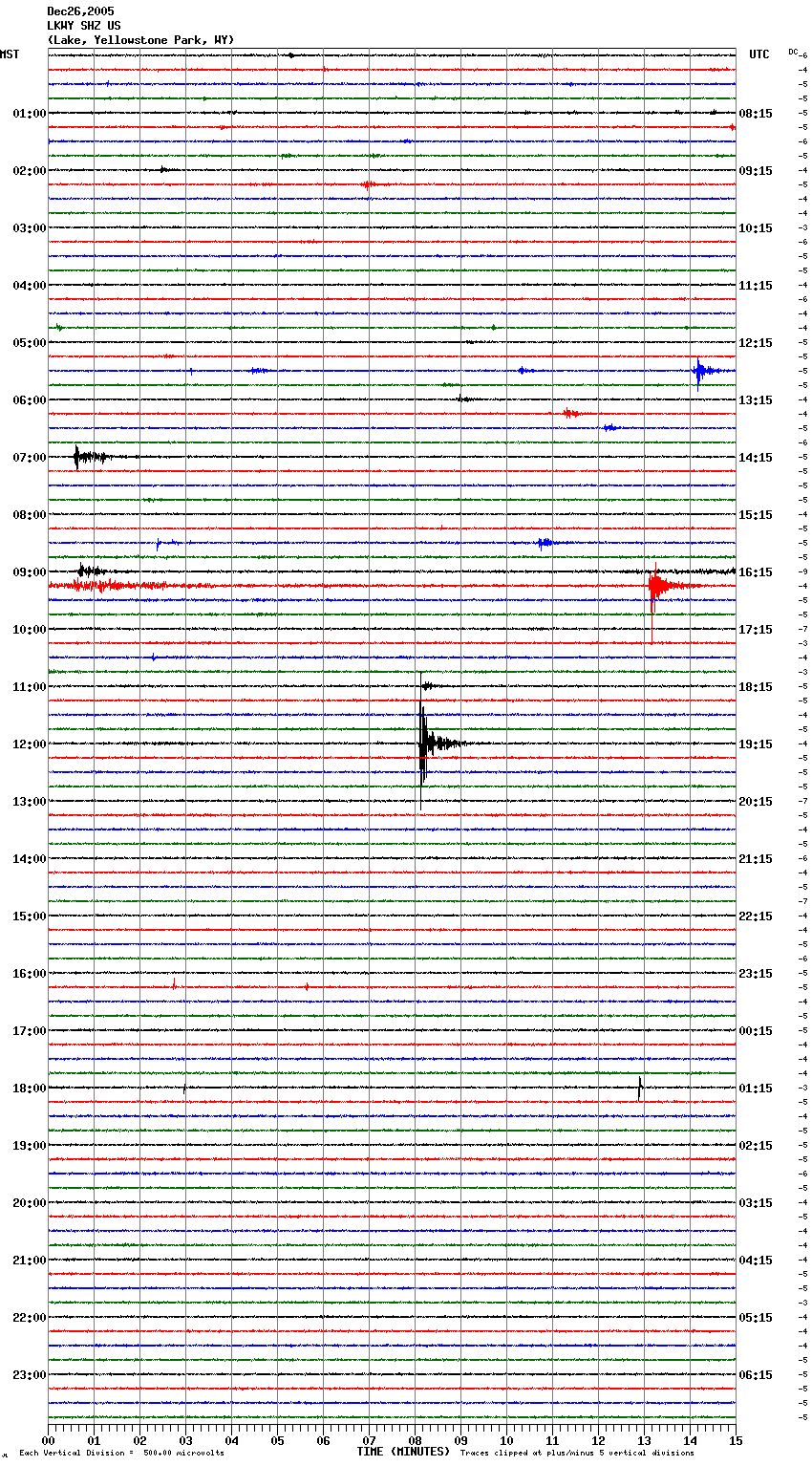
Task: Select the Lake, Yellowstone Park, WY subtitle
Action: coord(140,40)
